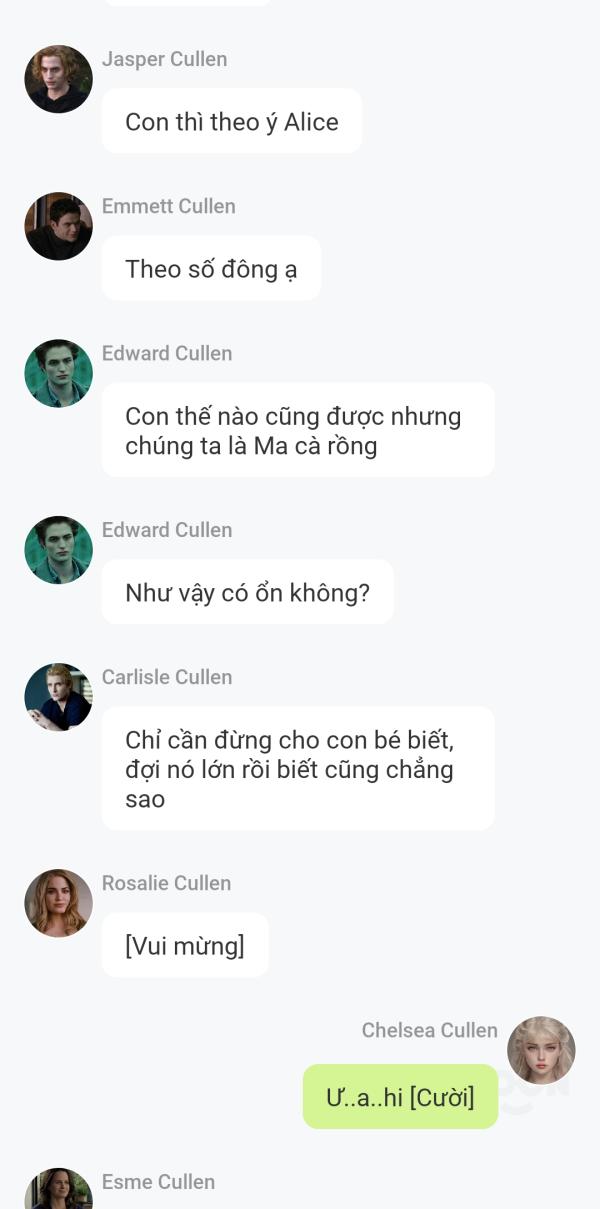Tap the 'Như vậy có ổn không?' bubble
This screenshot has width=600, height=1209.
248,592
